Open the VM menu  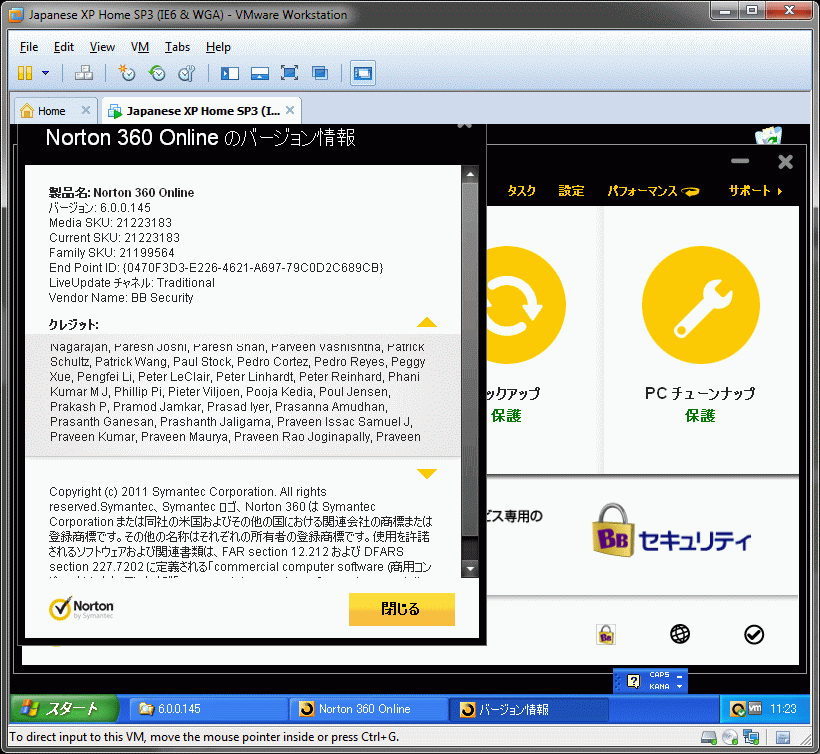(x=140, y=47)
